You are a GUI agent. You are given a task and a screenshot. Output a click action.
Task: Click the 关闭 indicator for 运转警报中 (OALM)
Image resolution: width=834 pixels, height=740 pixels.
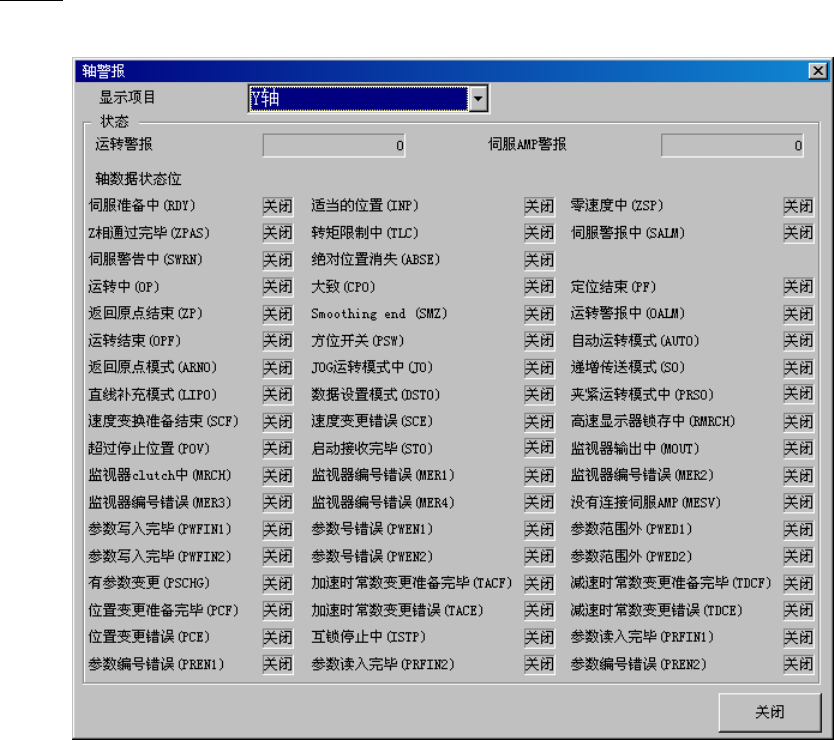click(798, 314)
